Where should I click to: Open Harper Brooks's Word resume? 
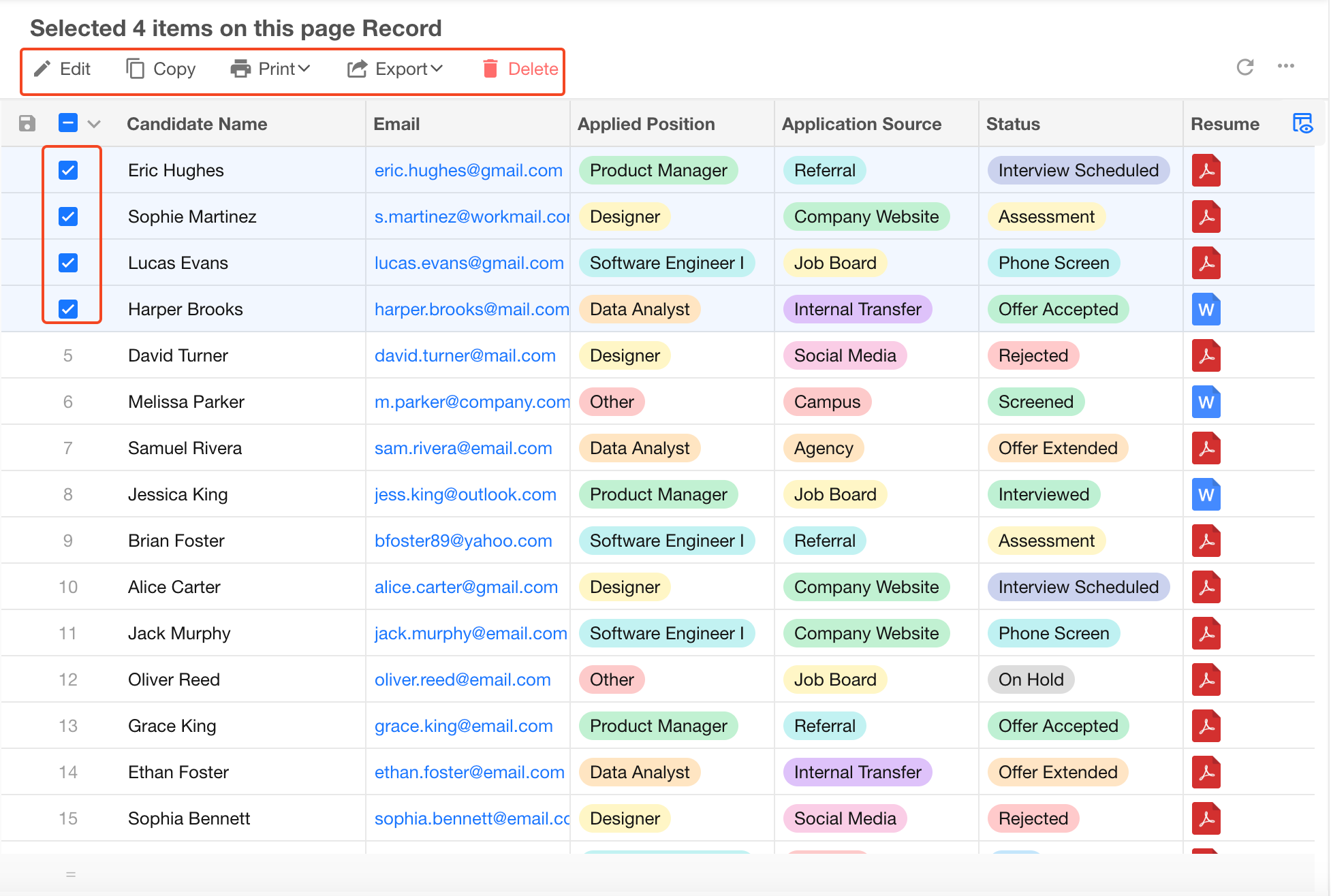[1206, 309]
